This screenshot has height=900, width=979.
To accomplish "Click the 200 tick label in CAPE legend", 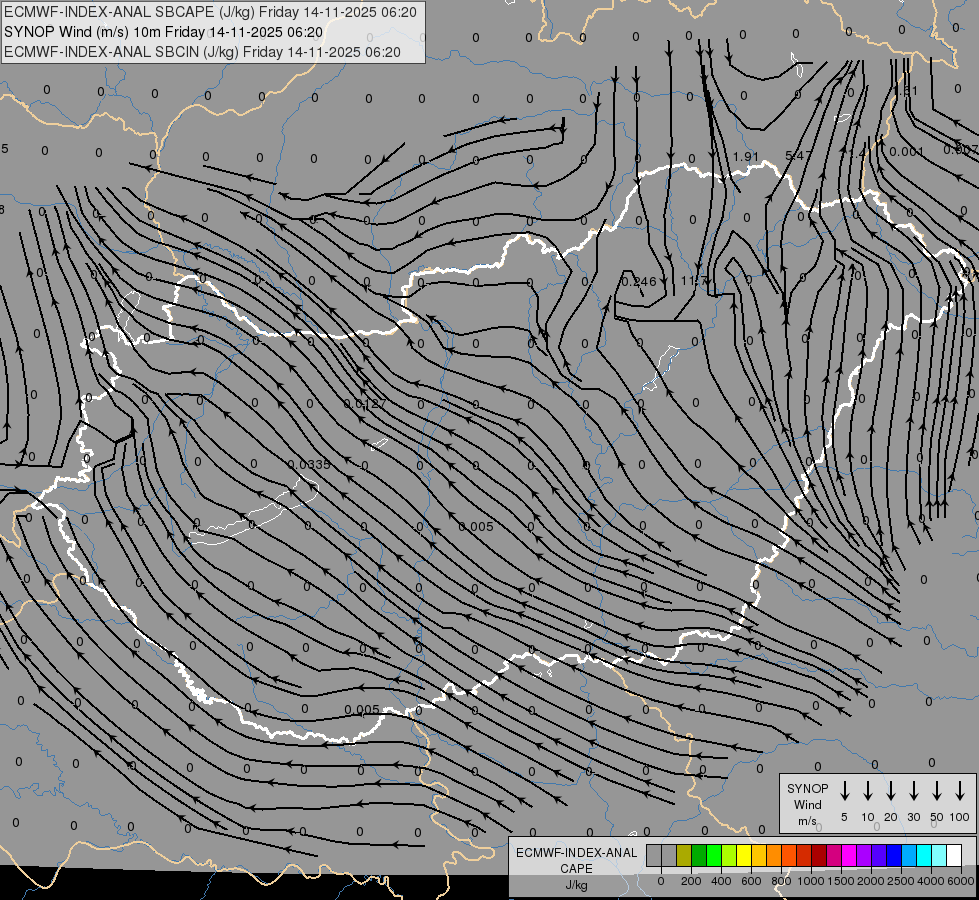I will (x=691, y=881).
